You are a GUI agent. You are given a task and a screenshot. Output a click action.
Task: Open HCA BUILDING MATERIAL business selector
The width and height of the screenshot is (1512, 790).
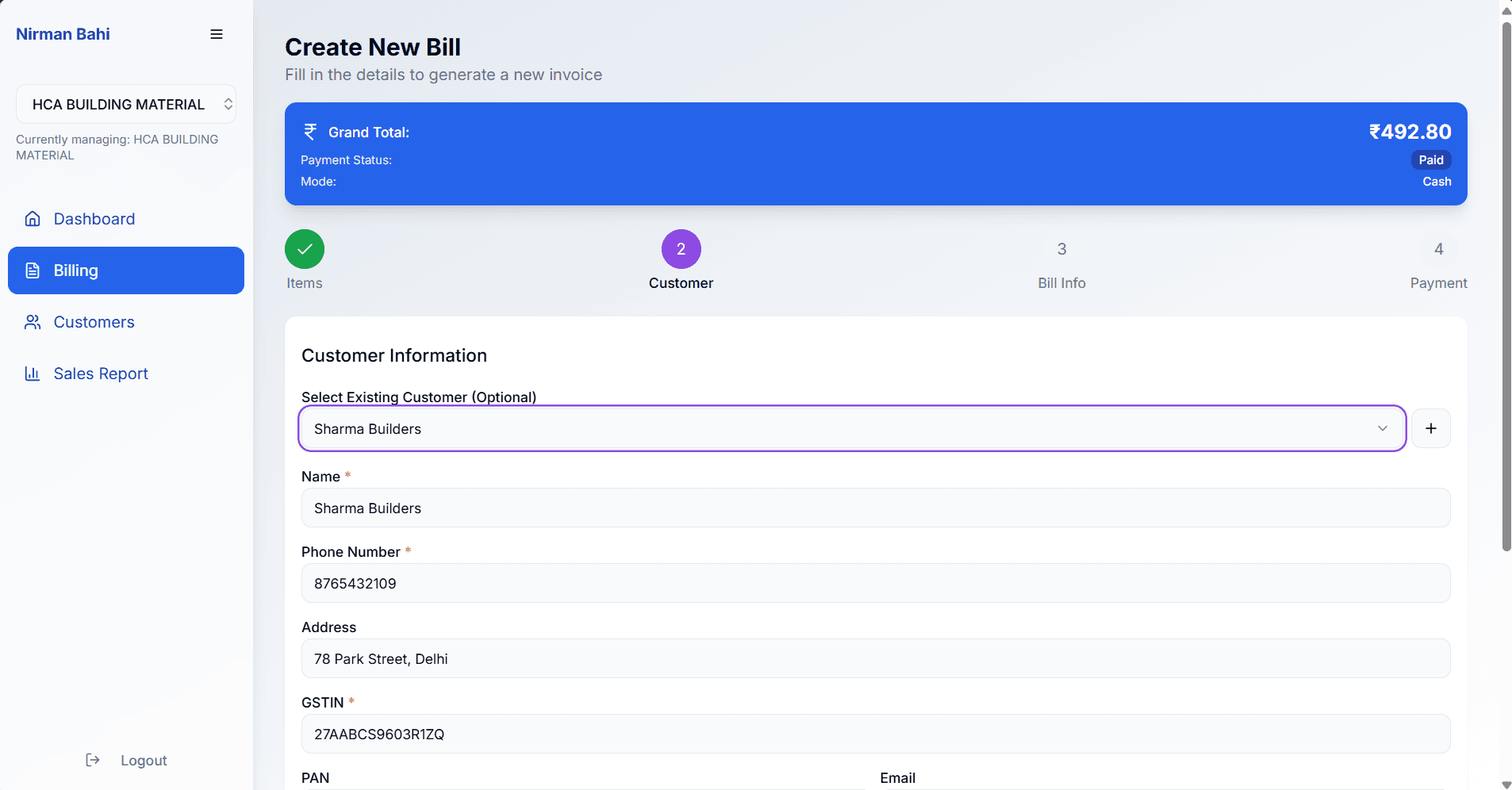126,104
